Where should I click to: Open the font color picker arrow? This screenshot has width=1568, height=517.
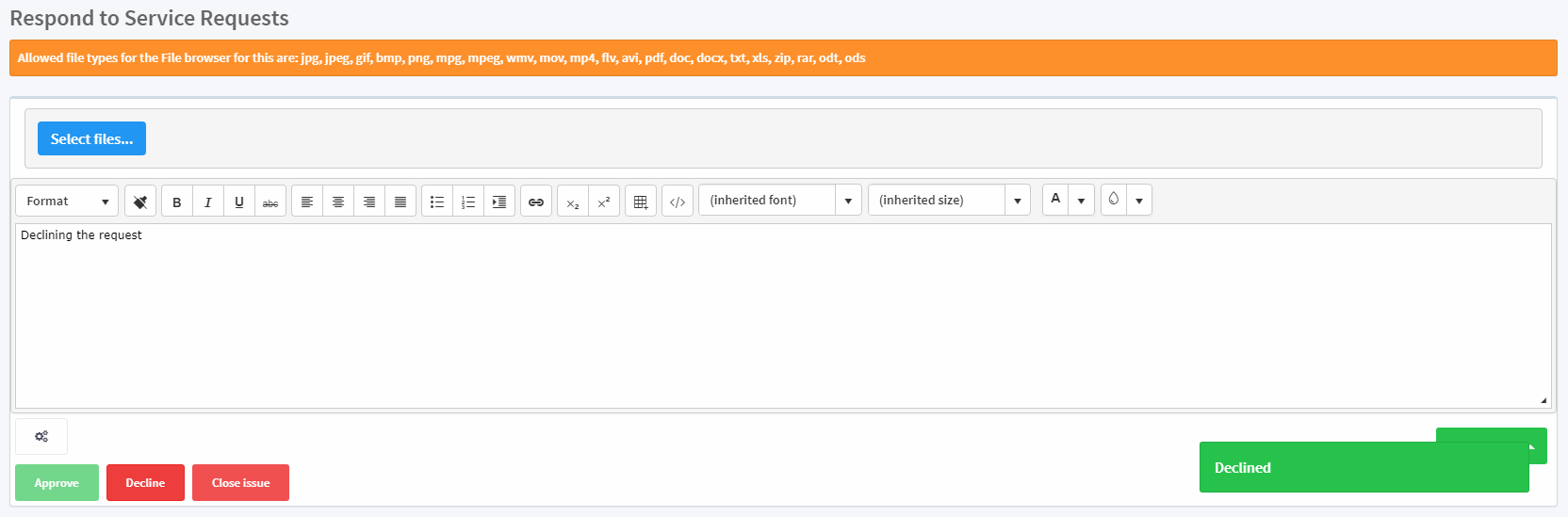pos(1081,201)
